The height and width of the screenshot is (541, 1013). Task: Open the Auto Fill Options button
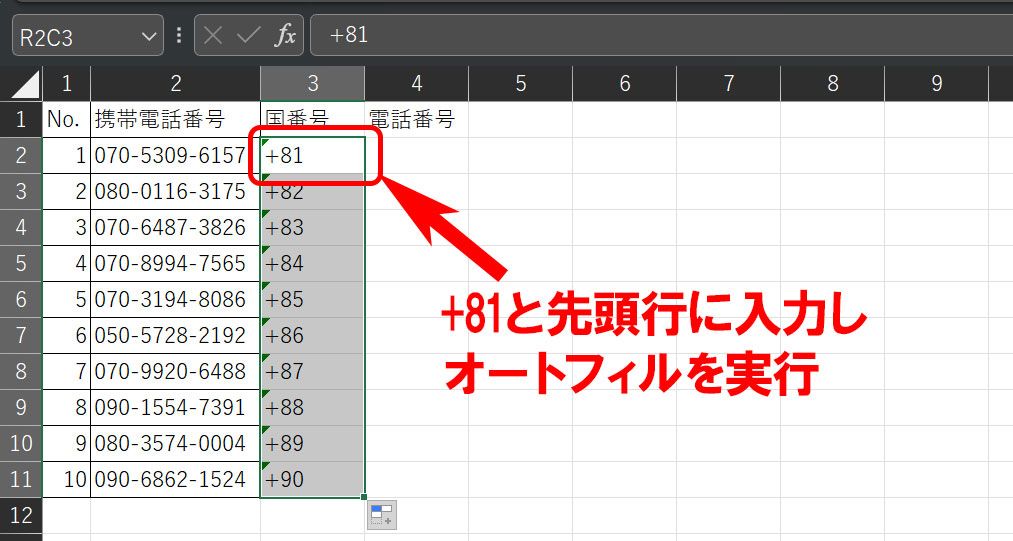tap(382, 515)
